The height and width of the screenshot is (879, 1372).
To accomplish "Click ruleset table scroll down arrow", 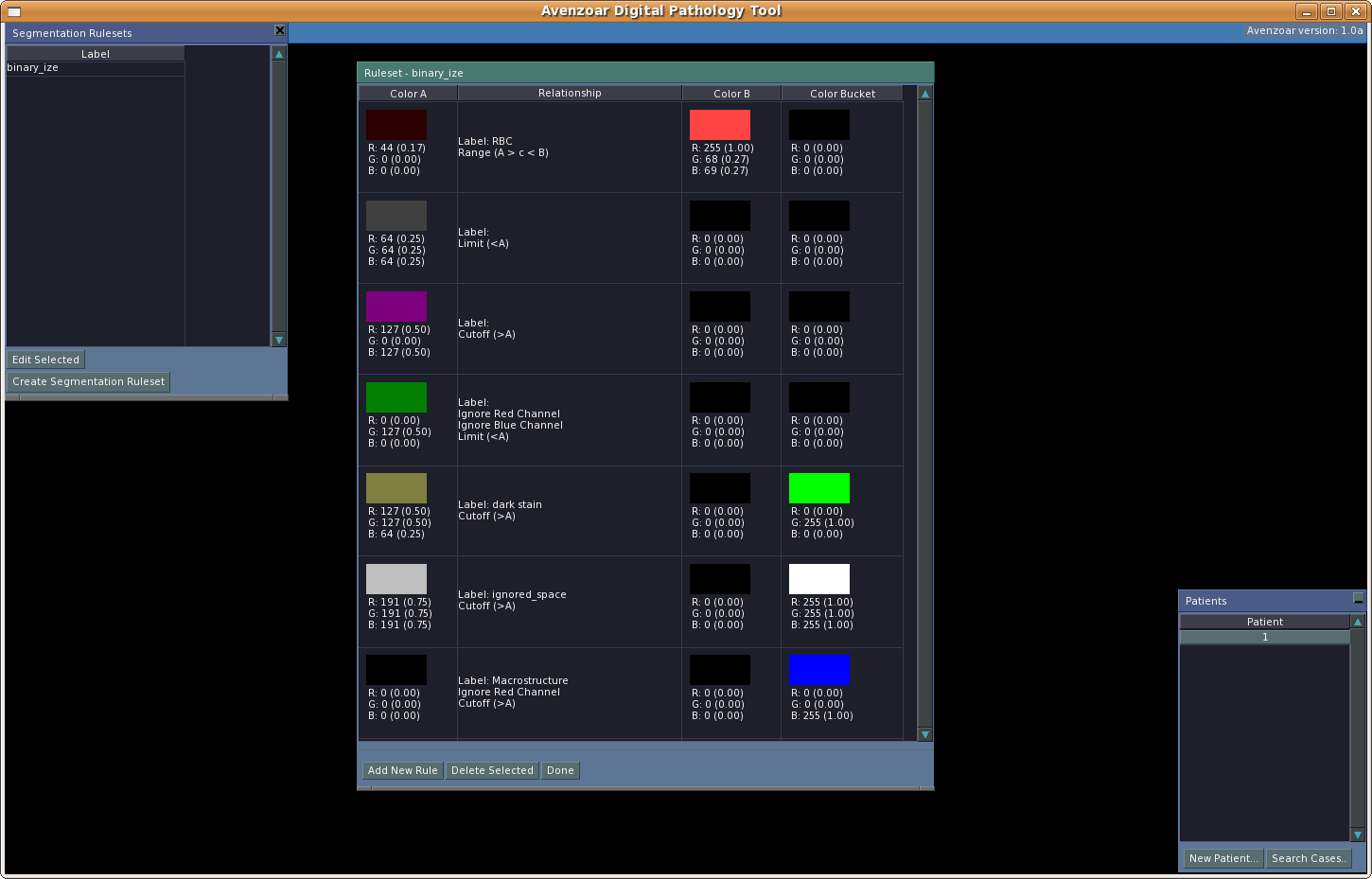I will pos(925,734).
